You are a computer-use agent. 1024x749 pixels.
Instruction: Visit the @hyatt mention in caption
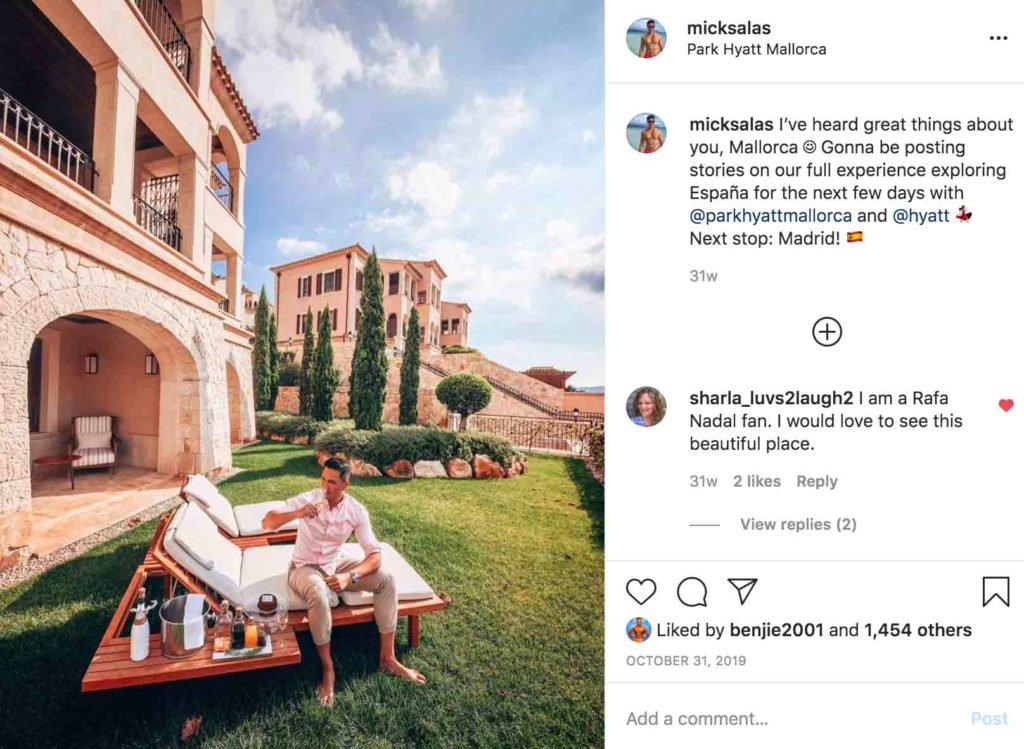920,215
